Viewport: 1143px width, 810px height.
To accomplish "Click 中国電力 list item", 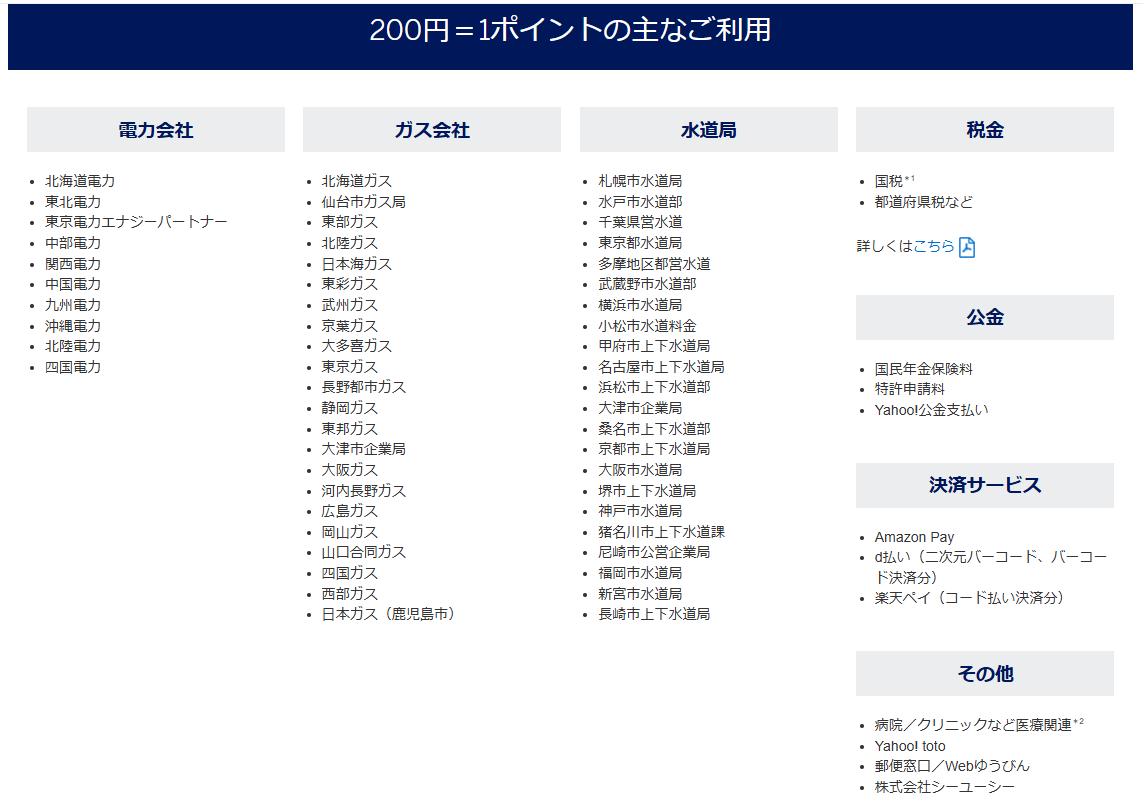I will click(73, 284).
